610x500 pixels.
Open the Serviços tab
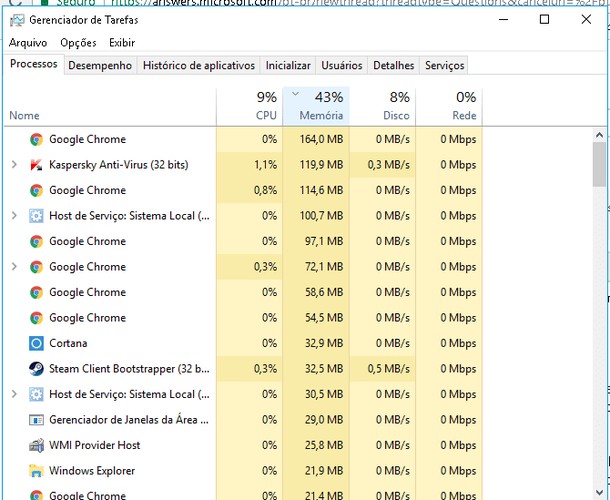[x=445, y=65]
